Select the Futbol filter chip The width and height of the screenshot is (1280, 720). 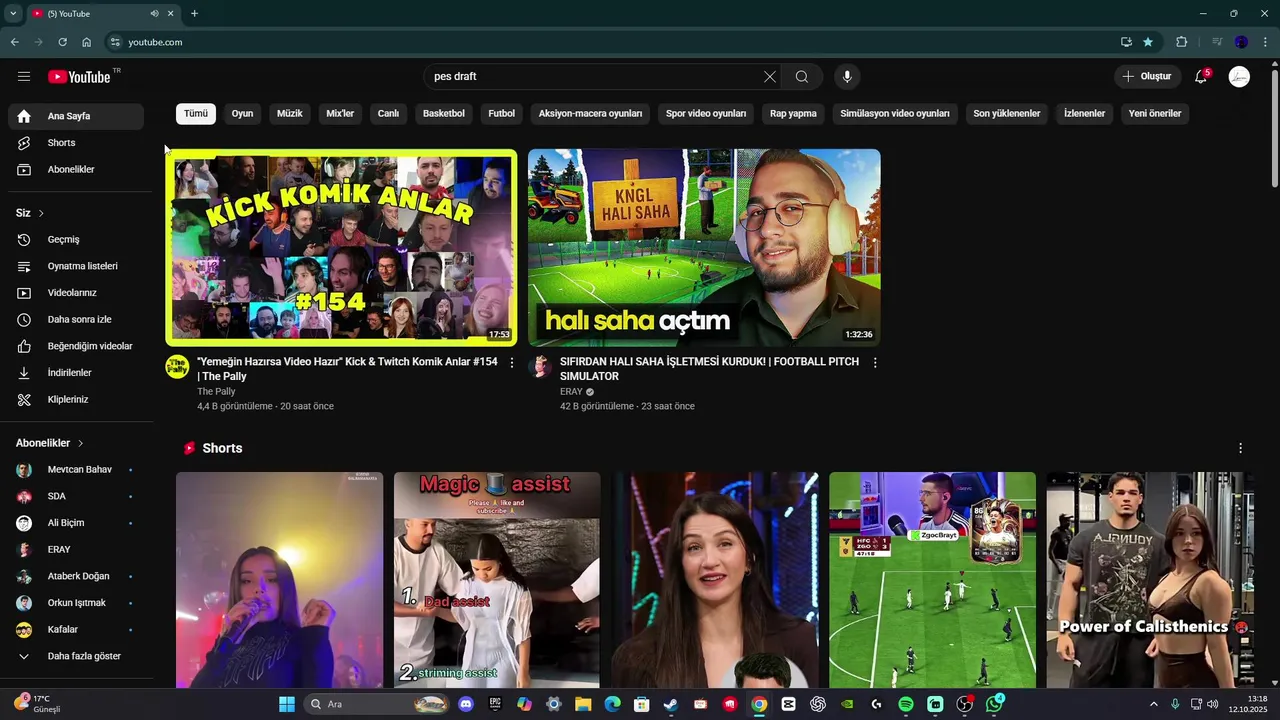502,114
